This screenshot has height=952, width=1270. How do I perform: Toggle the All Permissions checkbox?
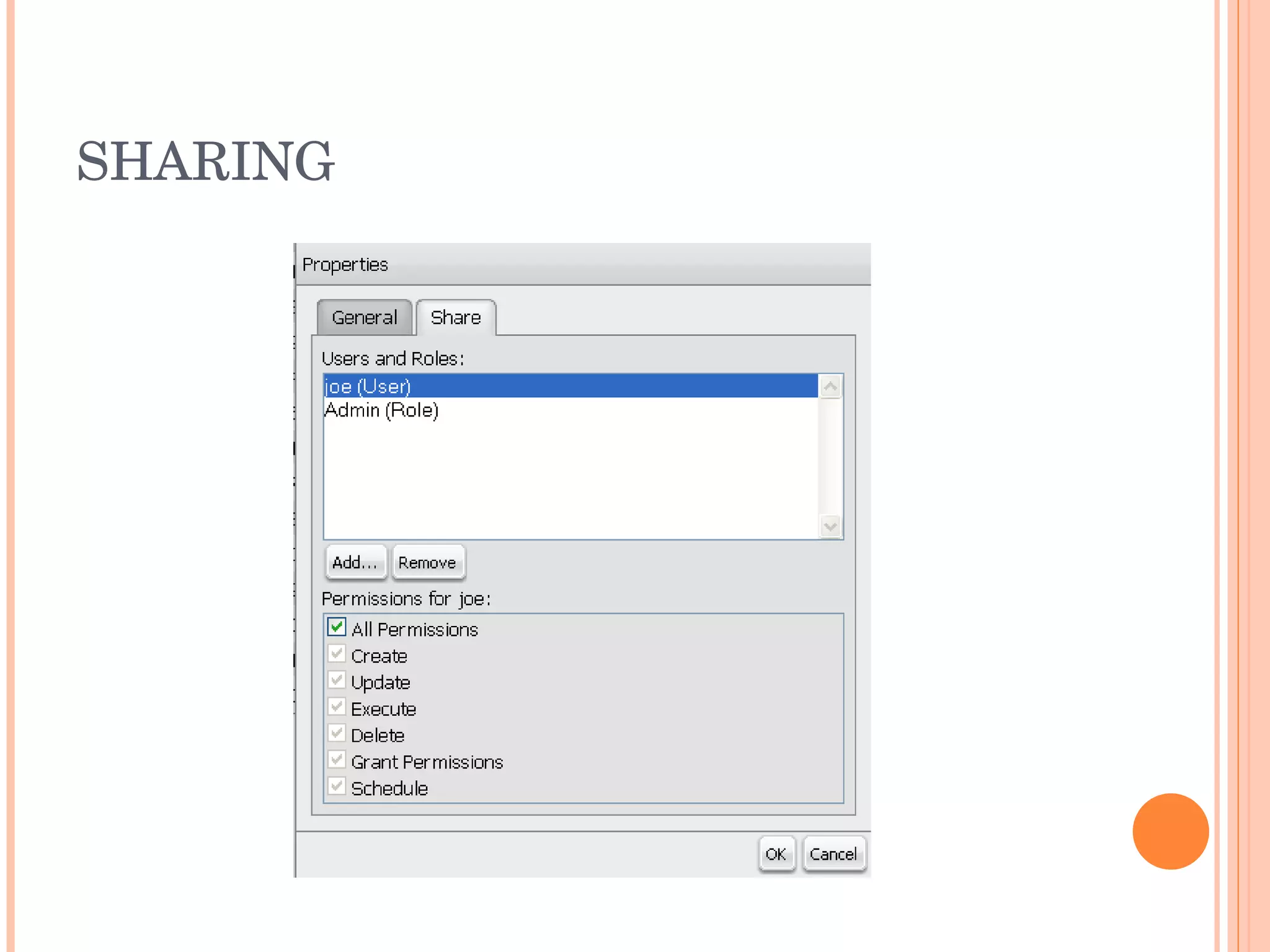coord(337,627)
